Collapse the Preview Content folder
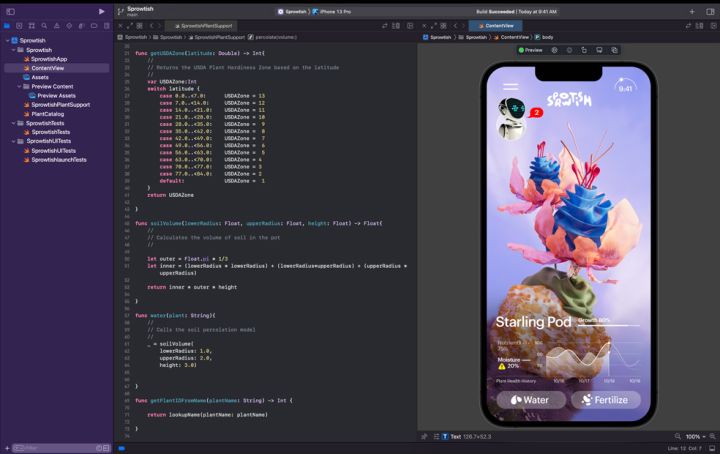Viewport: 720px width, 454px height. tap(20, 86)
